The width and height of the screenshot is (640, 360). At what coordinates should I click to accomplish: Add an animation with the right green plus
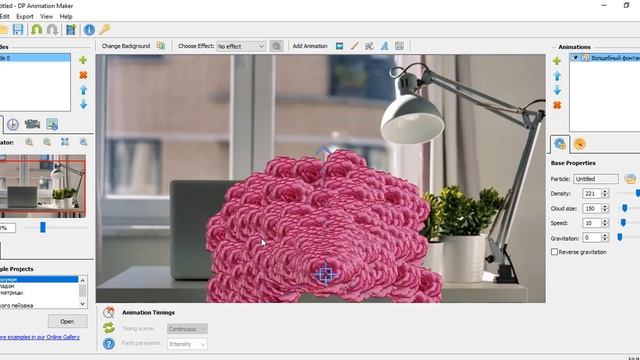(557, 61)
